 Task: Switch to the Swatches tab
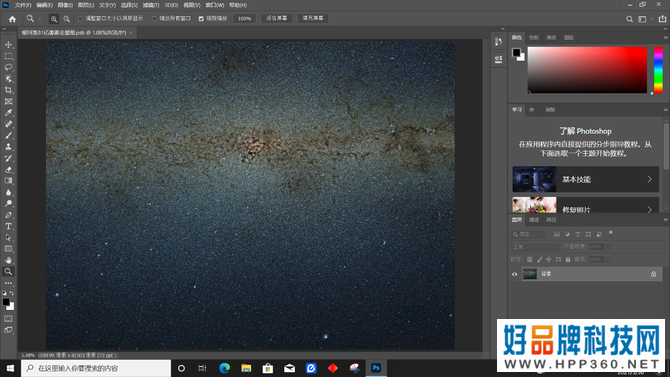tap(534, 38)
